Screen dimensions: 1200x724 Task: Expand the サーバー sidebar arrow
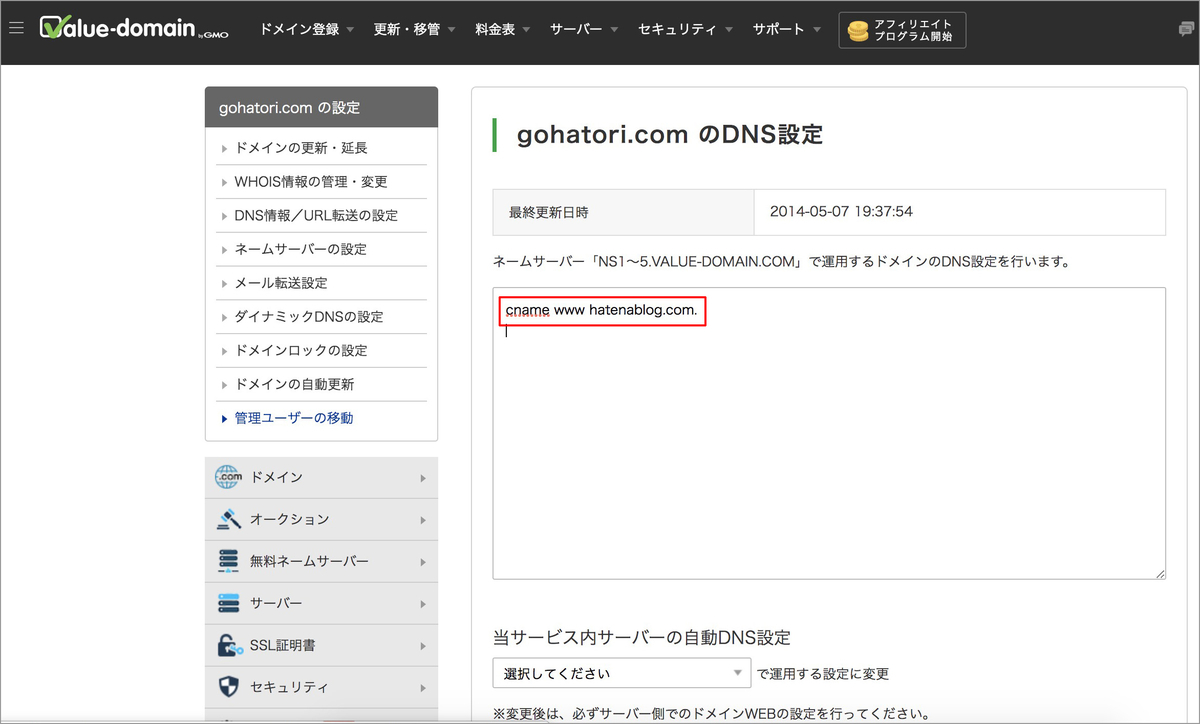pyautogui.click(x=424, y=604)
